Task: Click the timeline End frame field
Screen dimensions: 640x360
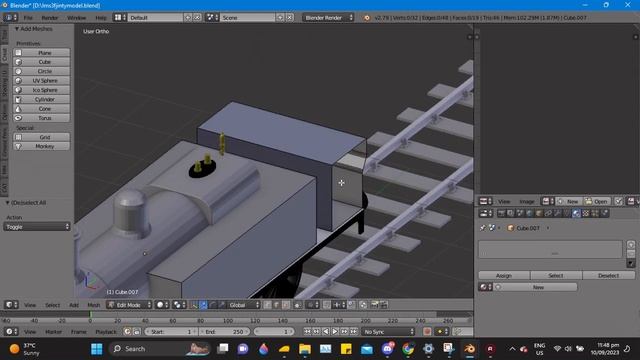Action: click(224, 332)
